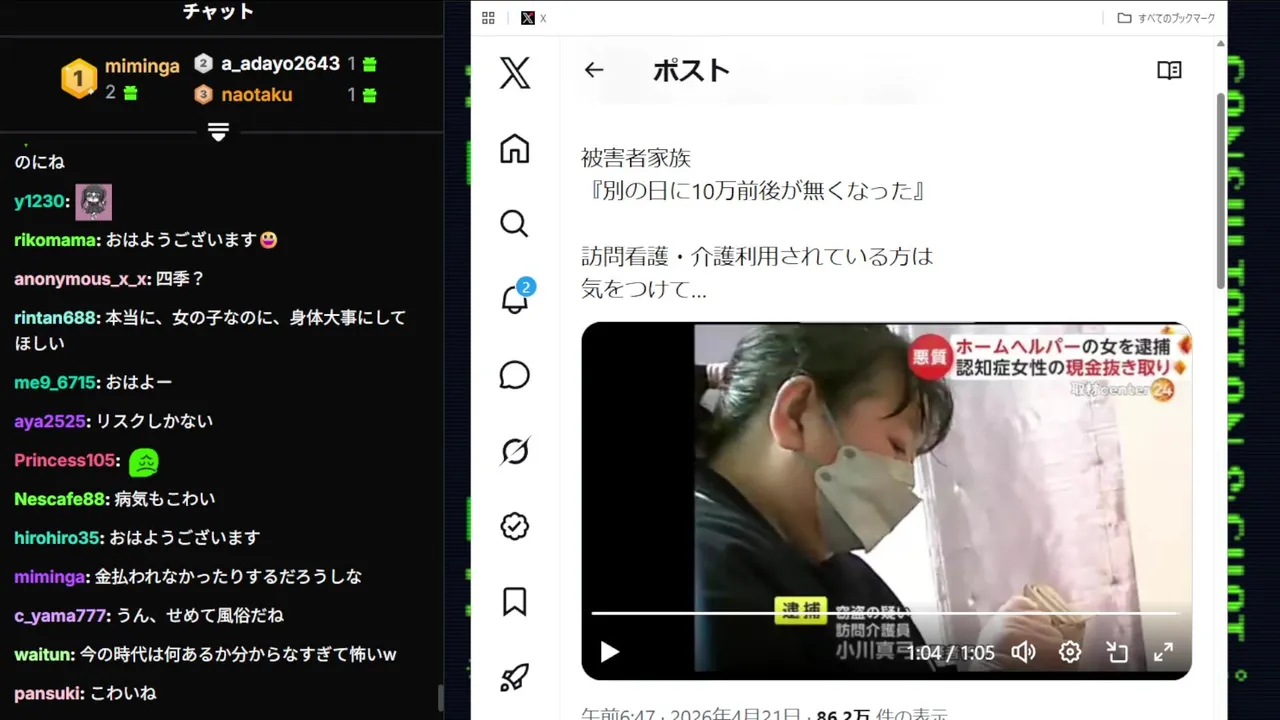Viewport: 1280px width, 720px height.
Task: Click username hirohiro35 in chat
Action: click(x=57, y=538)
